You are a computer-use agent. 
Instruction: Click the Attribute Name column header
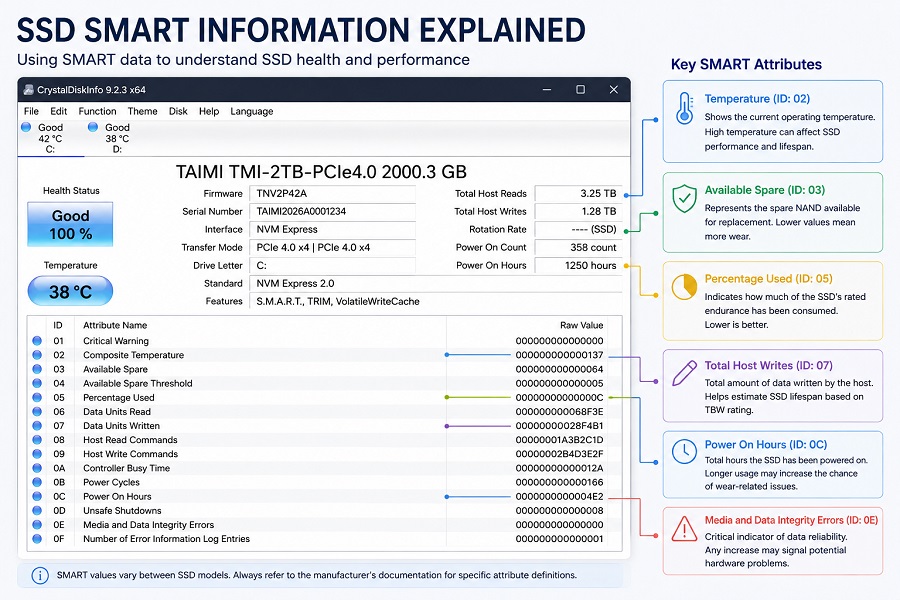pyautogui.click(x=115, y=325)
